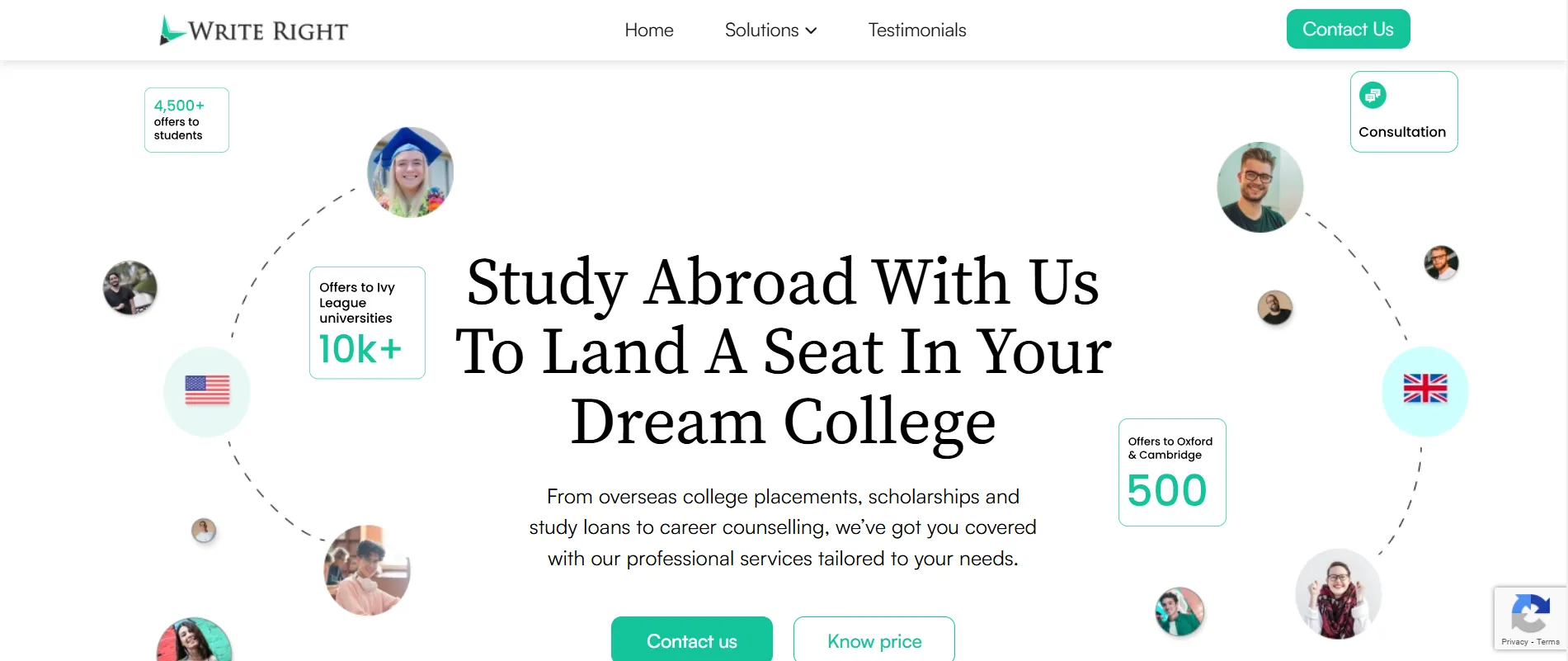Click the 4,500+ offers to students card
1568x661 pixels.
(x=186, y=120)
